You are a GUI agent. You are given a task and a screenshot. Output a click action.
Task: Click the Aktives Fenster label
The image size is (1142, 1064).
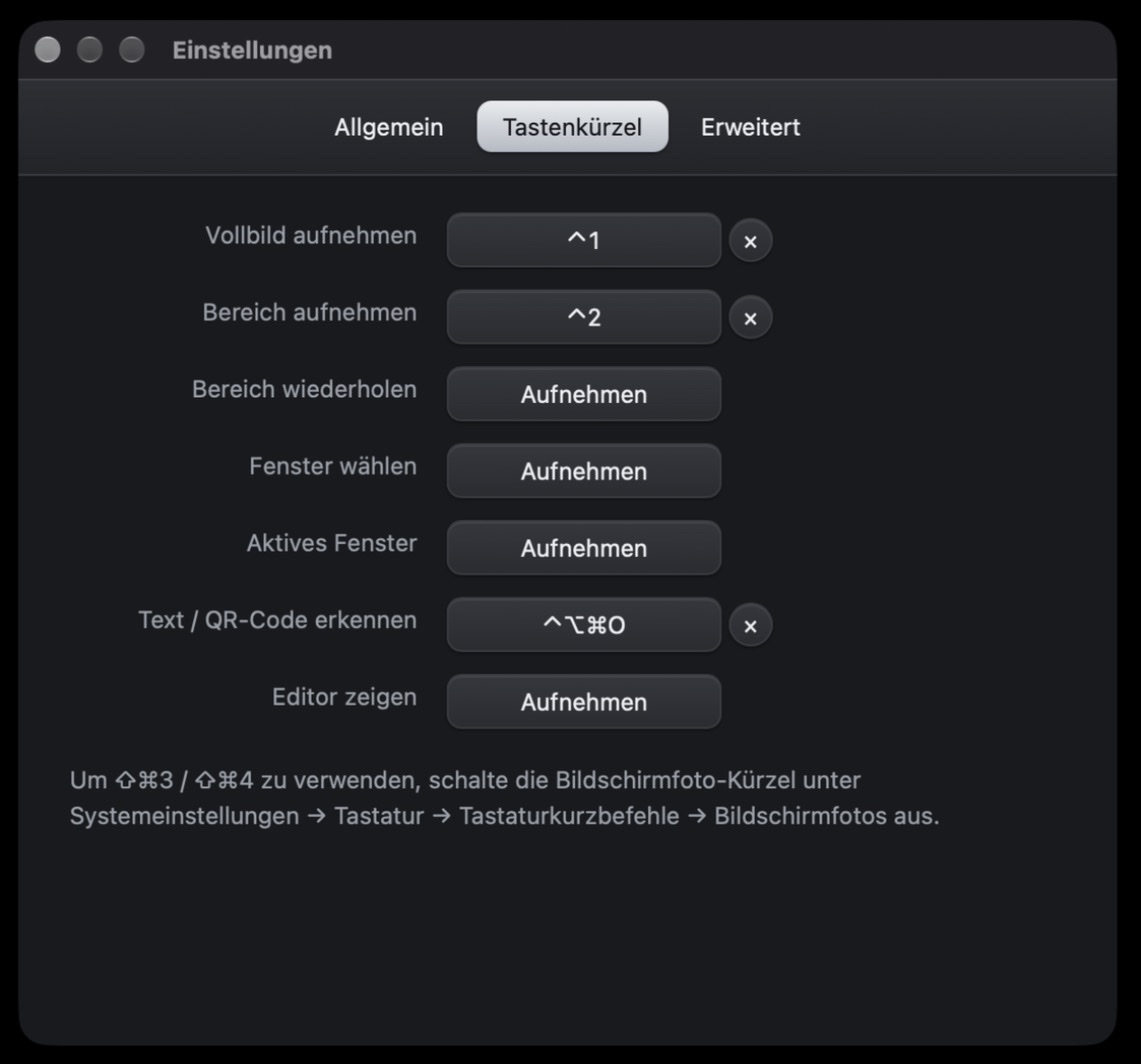(x=332, y=543)
